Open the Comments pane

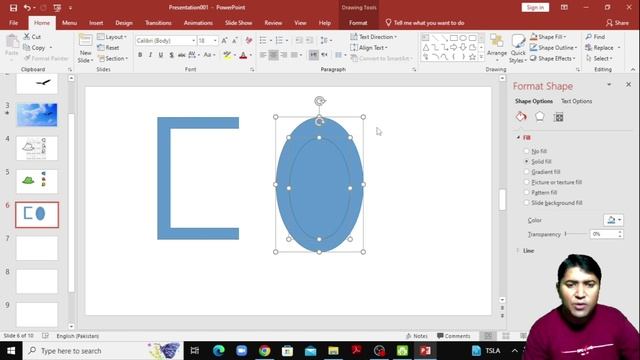[x=454, y=336]
